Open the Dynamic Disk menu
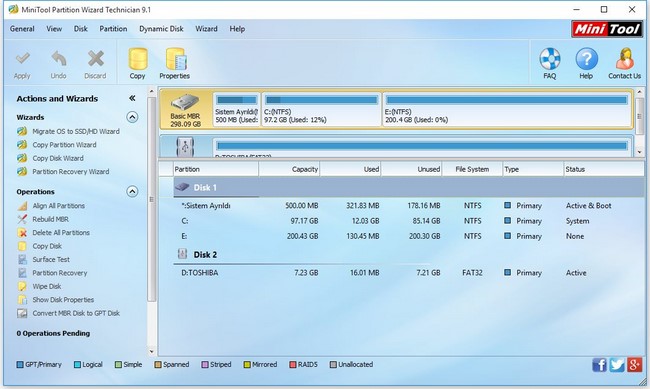Screen dimensions: 650x389 (x=161, y=29)
